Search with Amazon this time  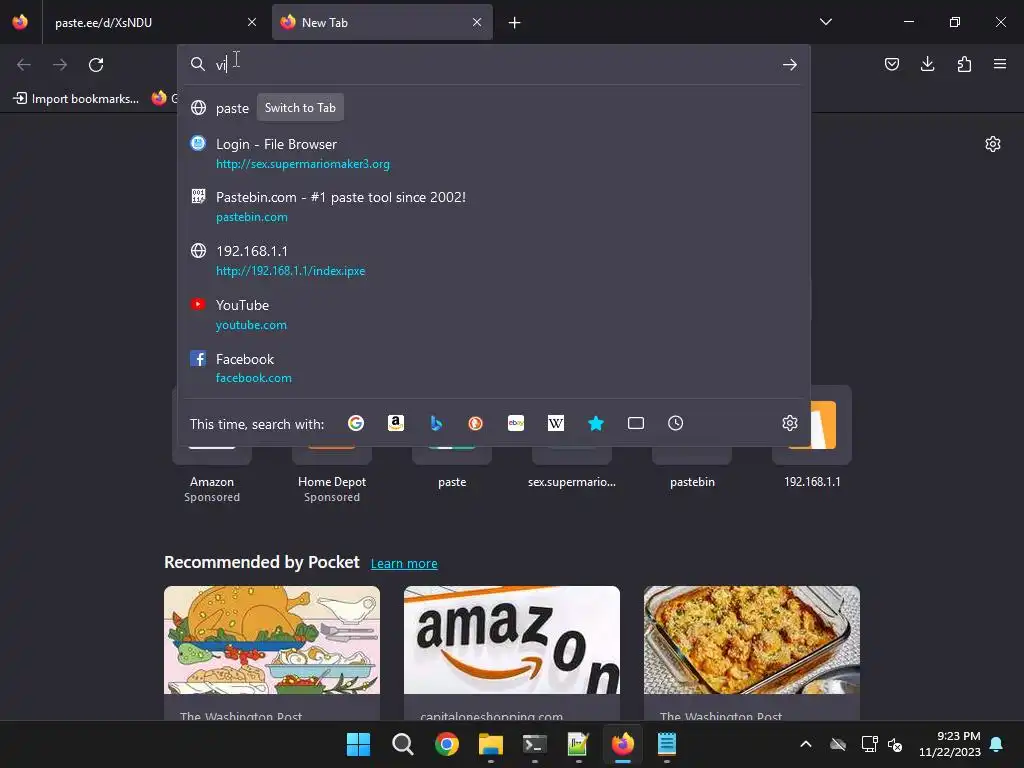[x=396, y=423]
